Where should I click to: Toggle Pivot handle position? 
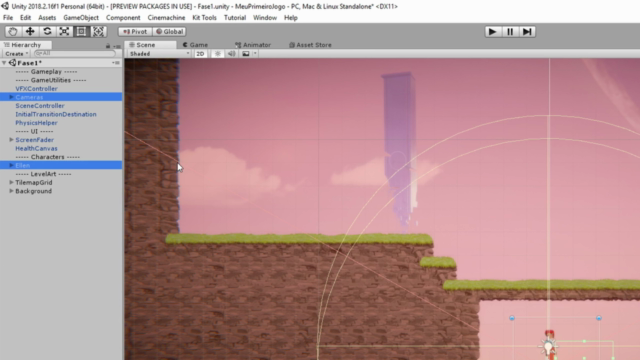pyautogui.click(x=135, y=31)
